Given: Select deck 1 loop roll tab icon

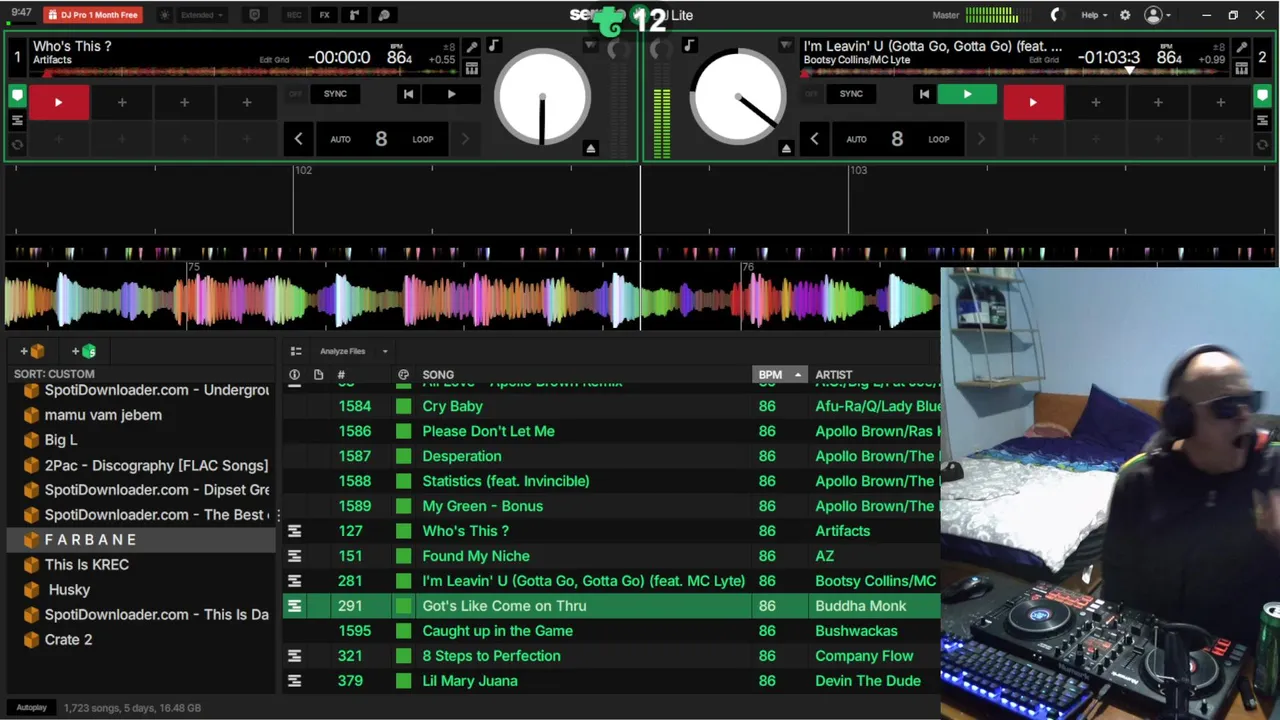Looking at the screenshot, I should tap(17, 144).
